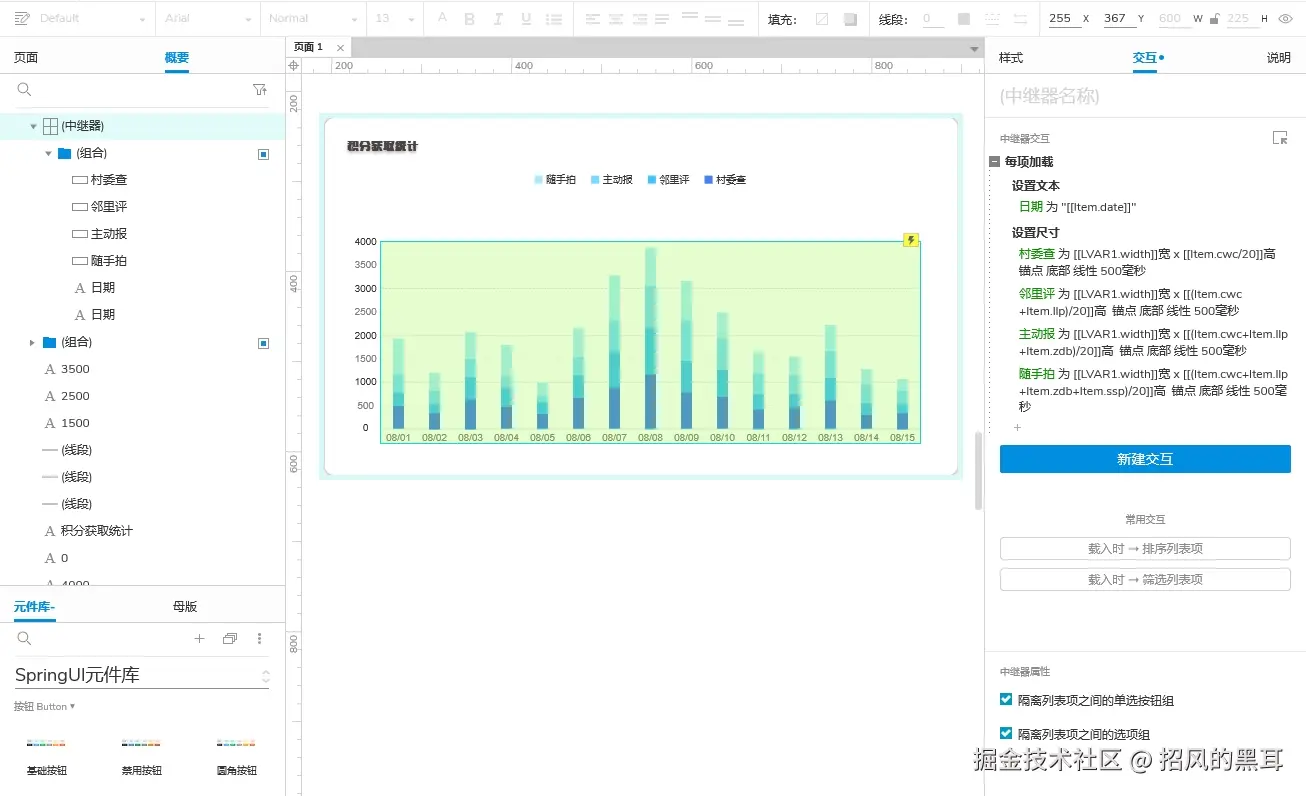Toggle 隔离列表项之间的单选按钮组 checkbox
Image resolution: width=1306 pixels, height=796 pixels.
click(x=1006, y=700)
